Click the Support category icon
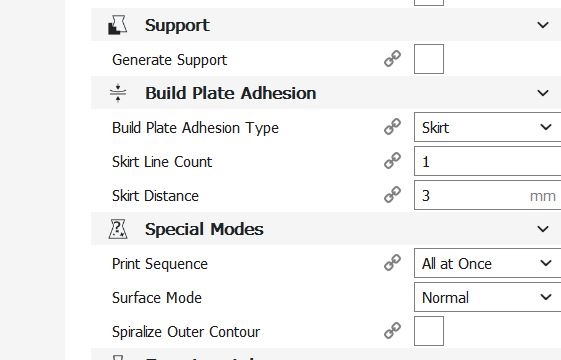Viewport: 561px width, 360px height. tap(118, 25)
